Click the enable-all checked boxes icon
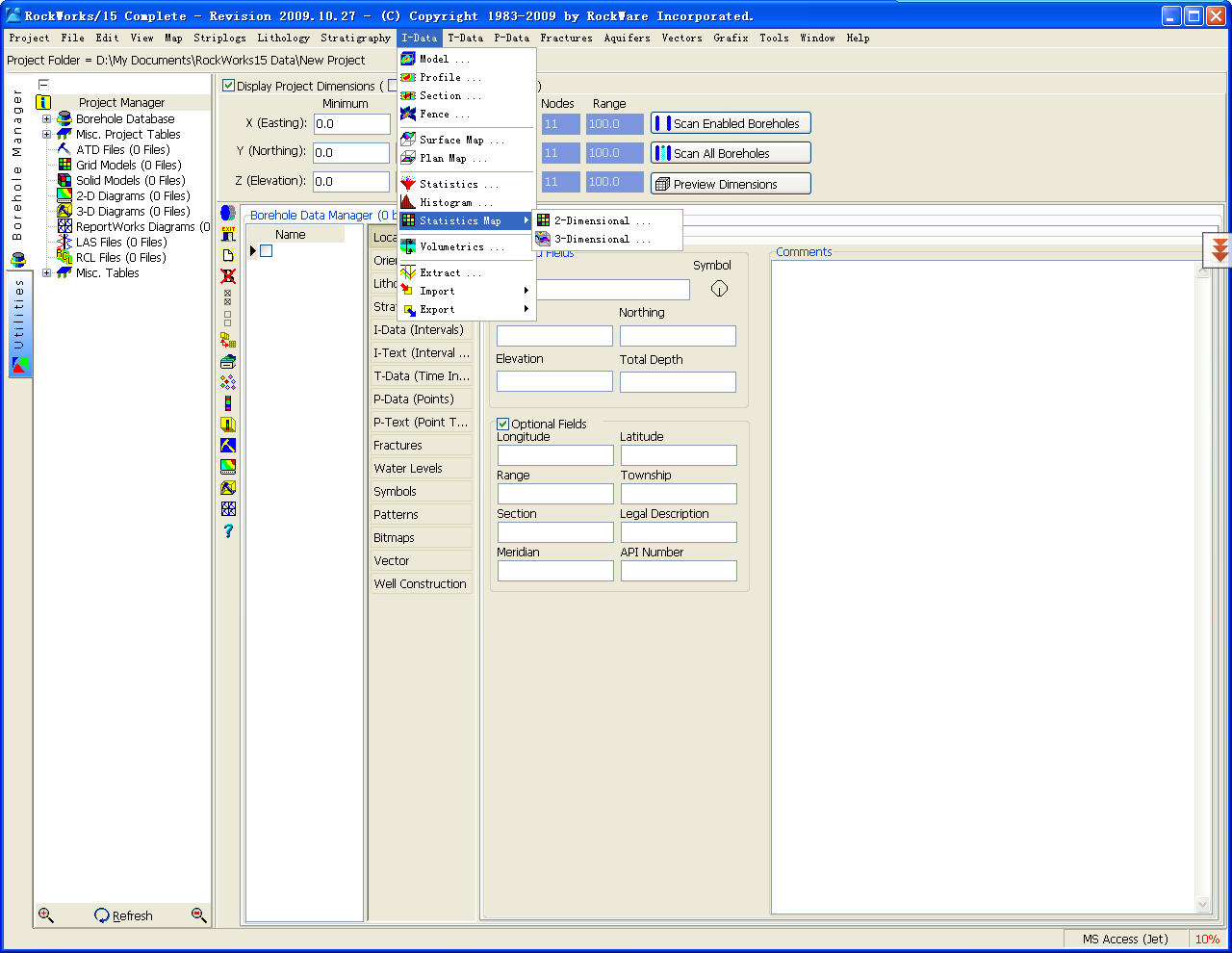This screenshot has height=953, width=1232. coord(228,296)
